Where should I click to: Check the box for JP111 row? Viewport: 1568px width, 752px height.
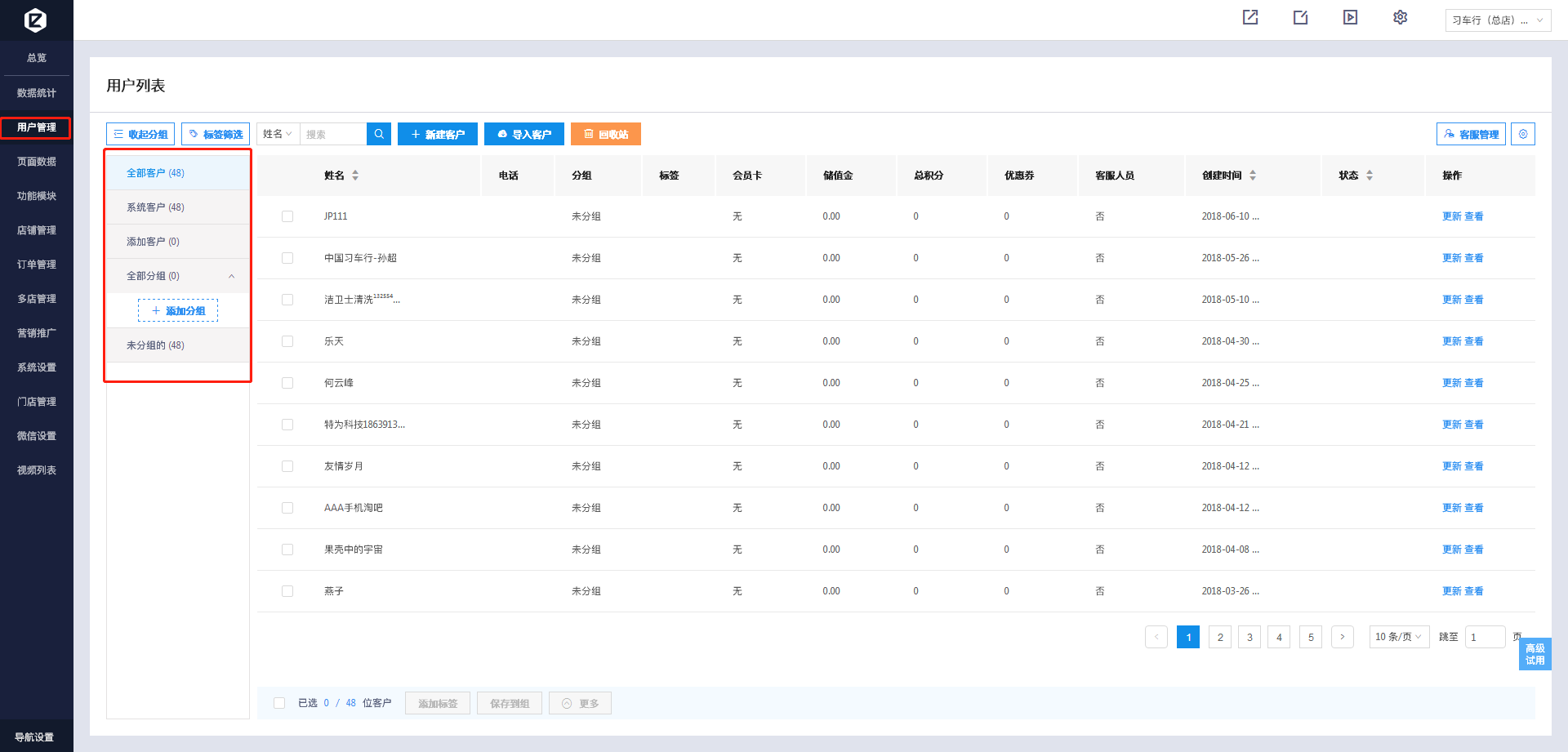287,216
